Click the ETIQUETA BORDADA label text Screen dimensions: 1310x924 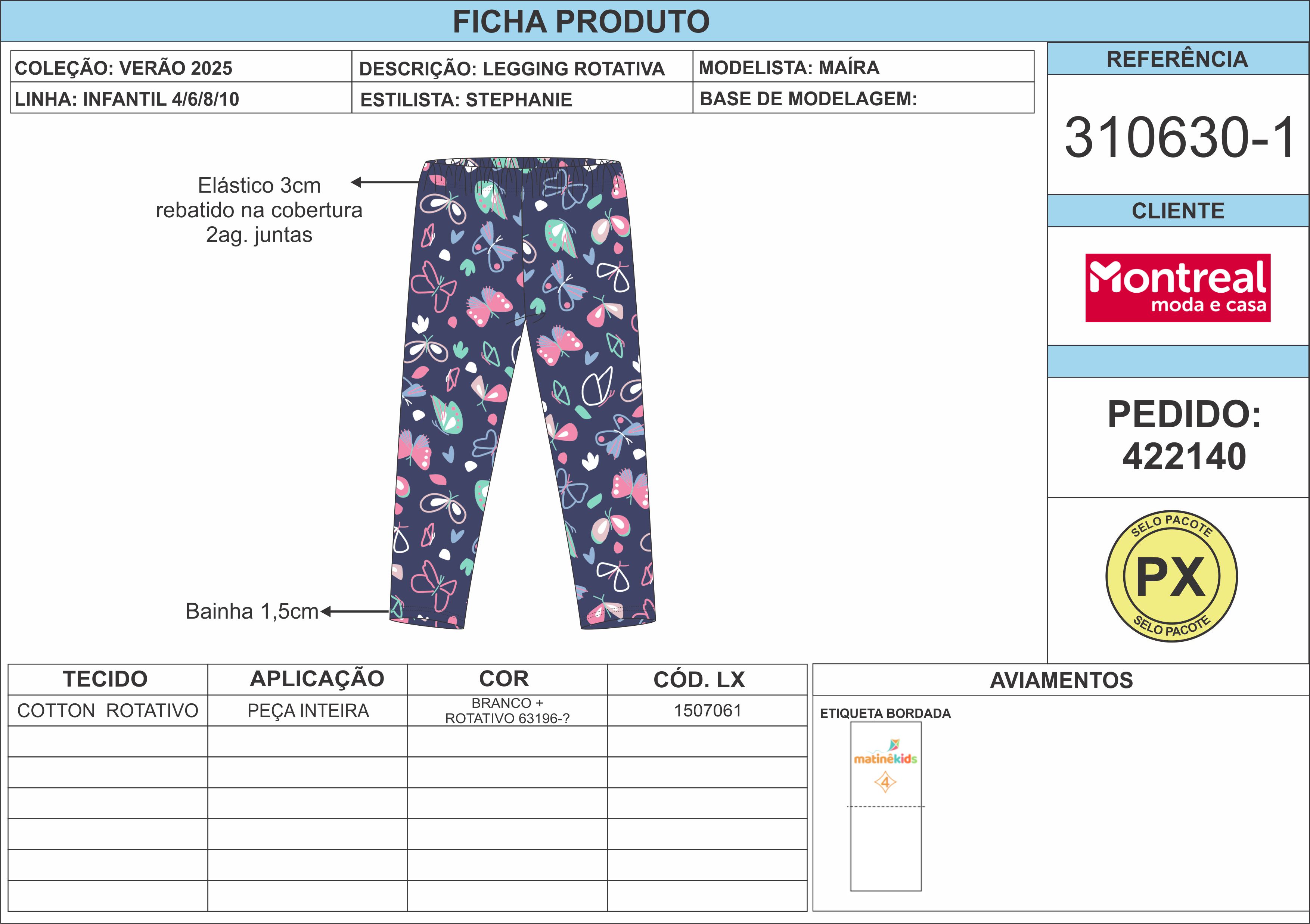(x=885, y=713)
